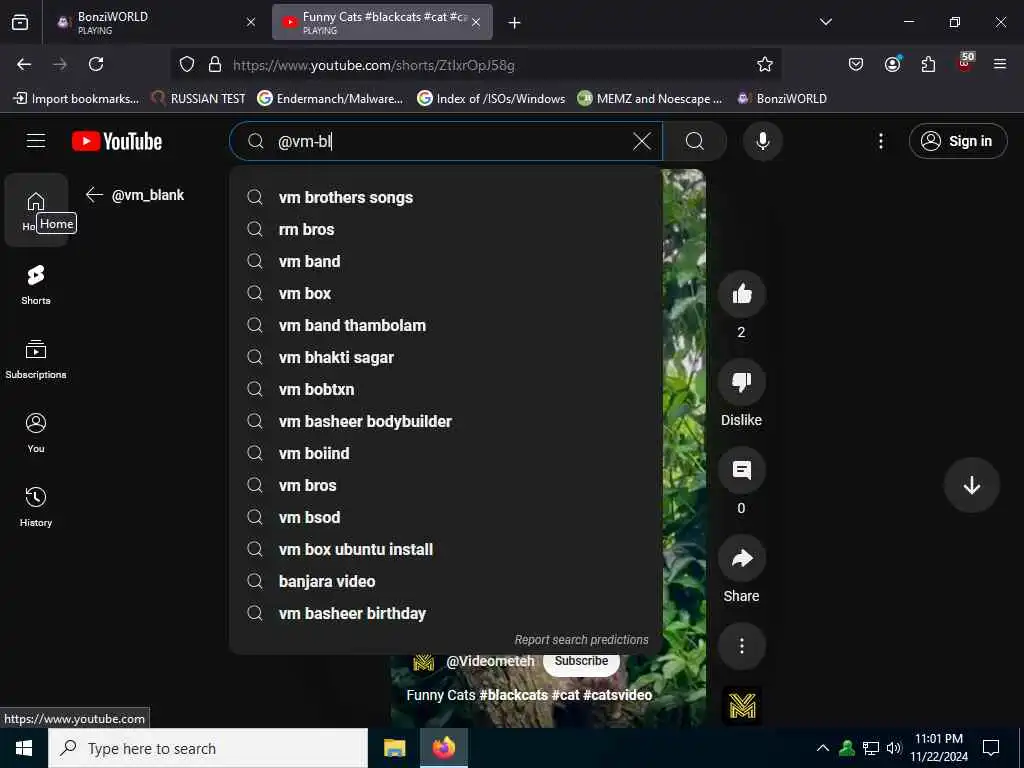Choose suggestion 'vm box'
The image size is (1024, 768).
(x=445, y=293)
